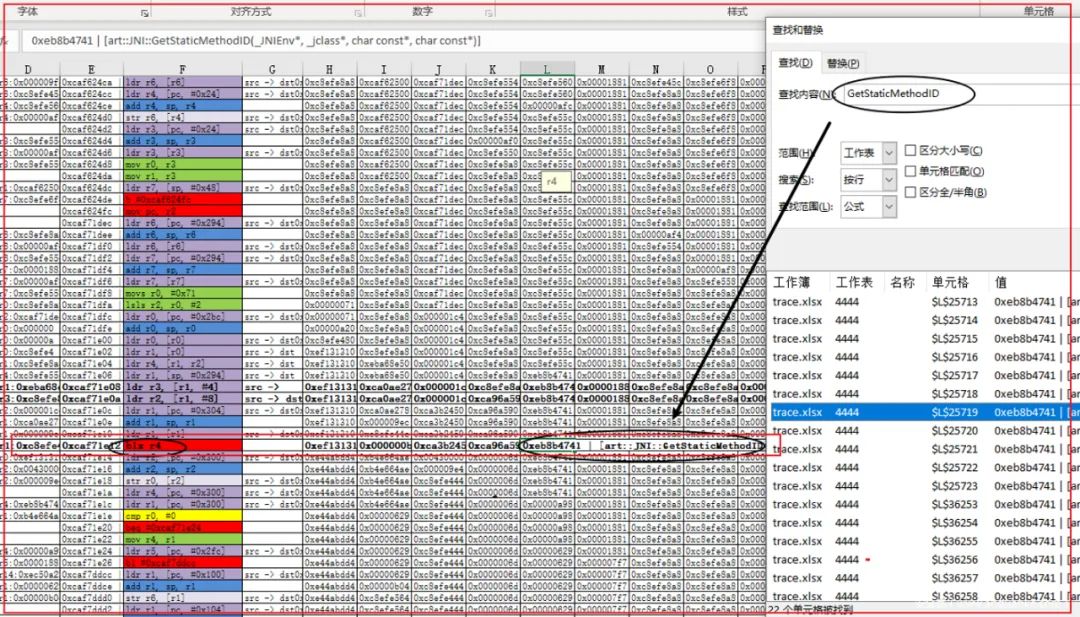The height and width of the screenshot is (617, 1080).
Task: Select highlighted search result $L$25719
Action: click(924, 412)
